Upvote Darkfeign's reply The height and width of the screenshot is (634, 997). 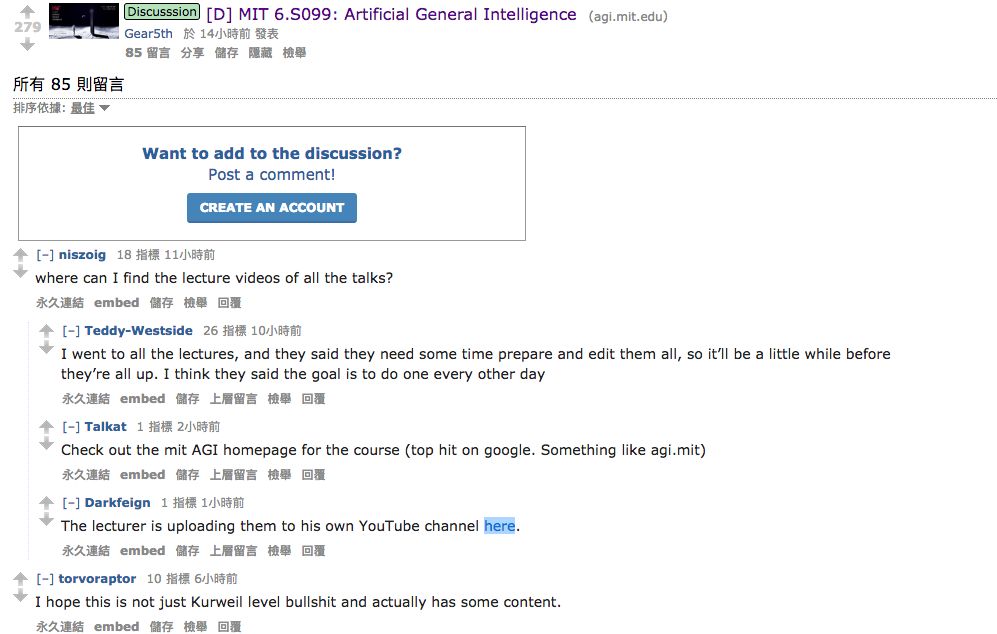[x=46, y=503]
